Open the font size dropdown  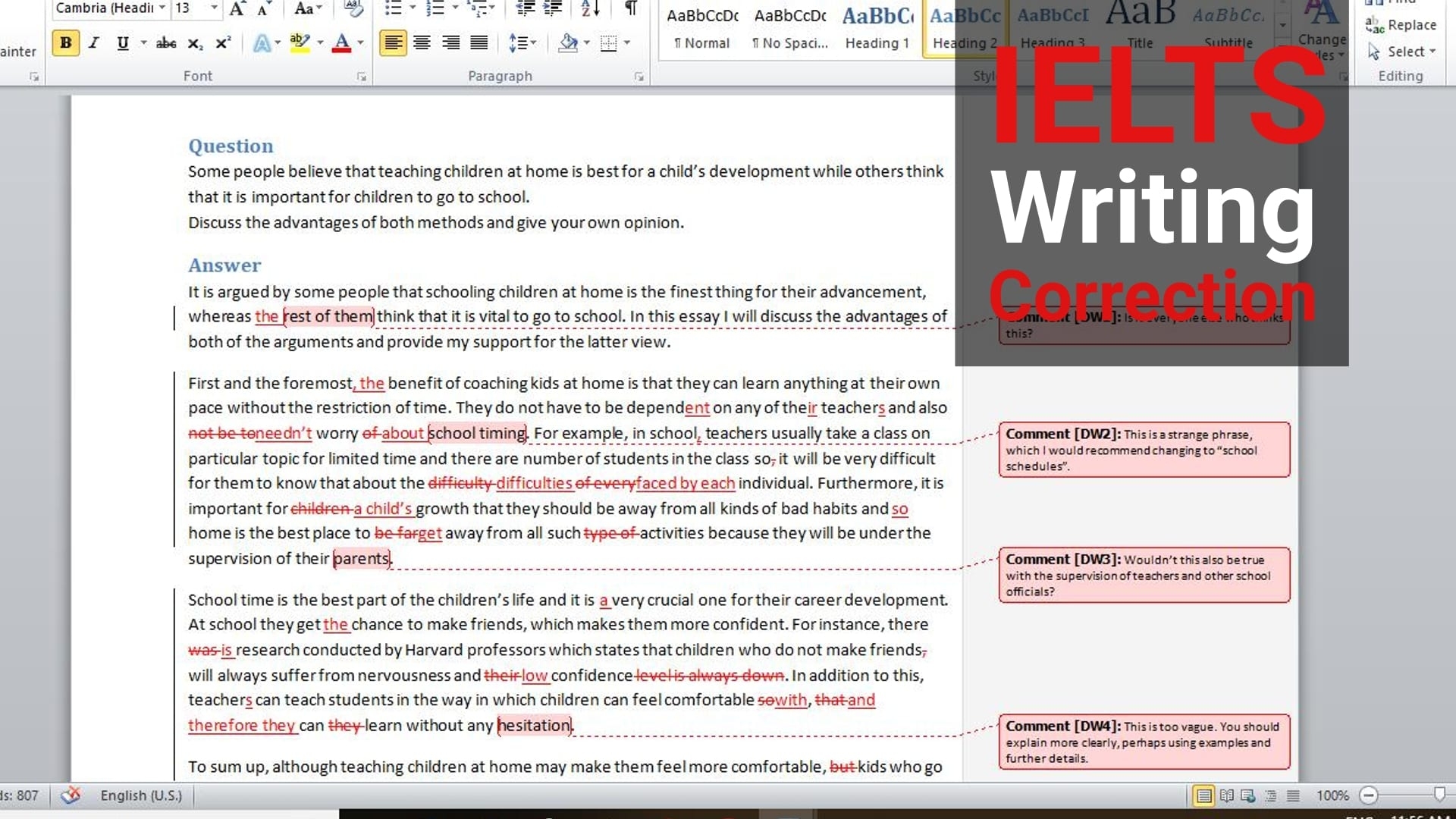pyautogui.click(x=215, y=8)
